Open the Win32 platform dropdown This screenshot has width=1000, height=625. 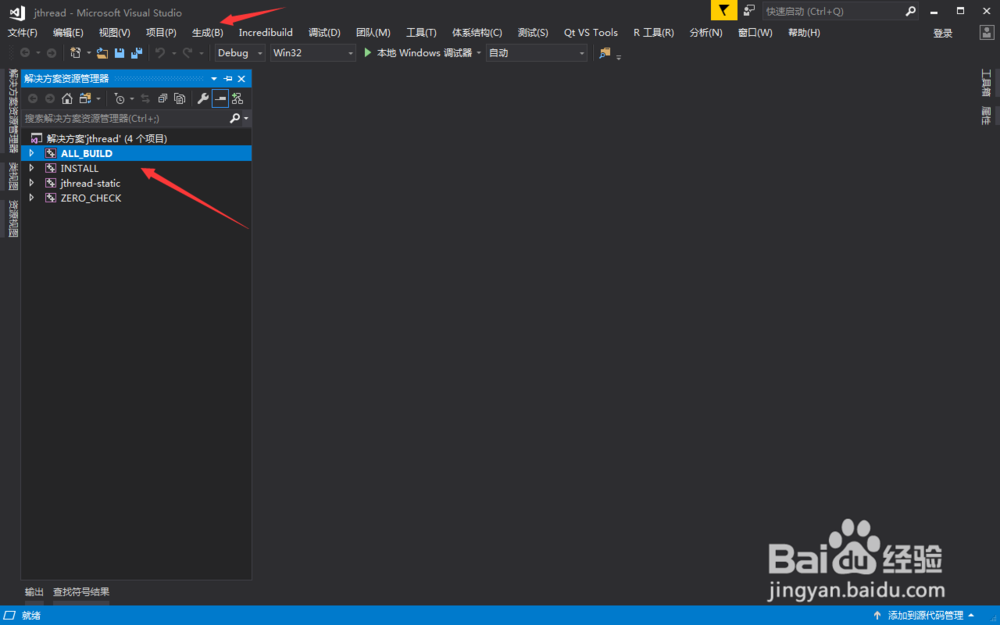click(312, 53)
